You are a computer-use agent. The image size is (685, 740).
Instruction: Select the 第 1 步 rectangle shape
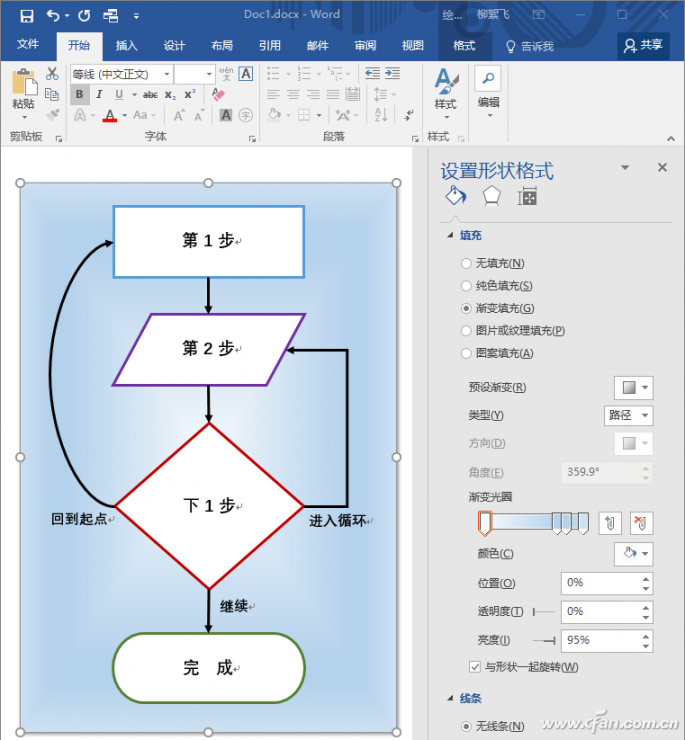click(209, 242)
